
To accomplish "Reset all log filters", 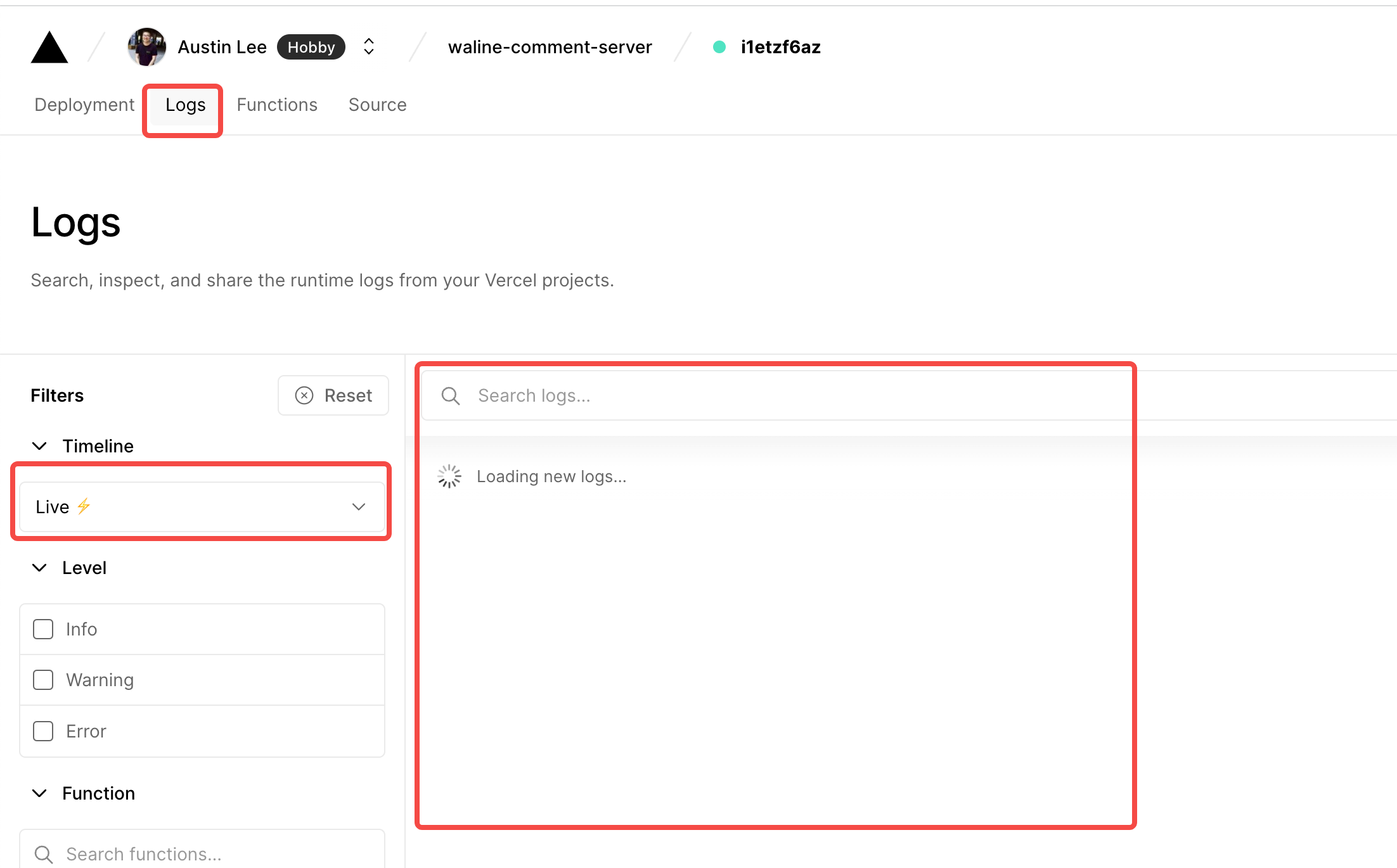I will [x=333, y=395].
